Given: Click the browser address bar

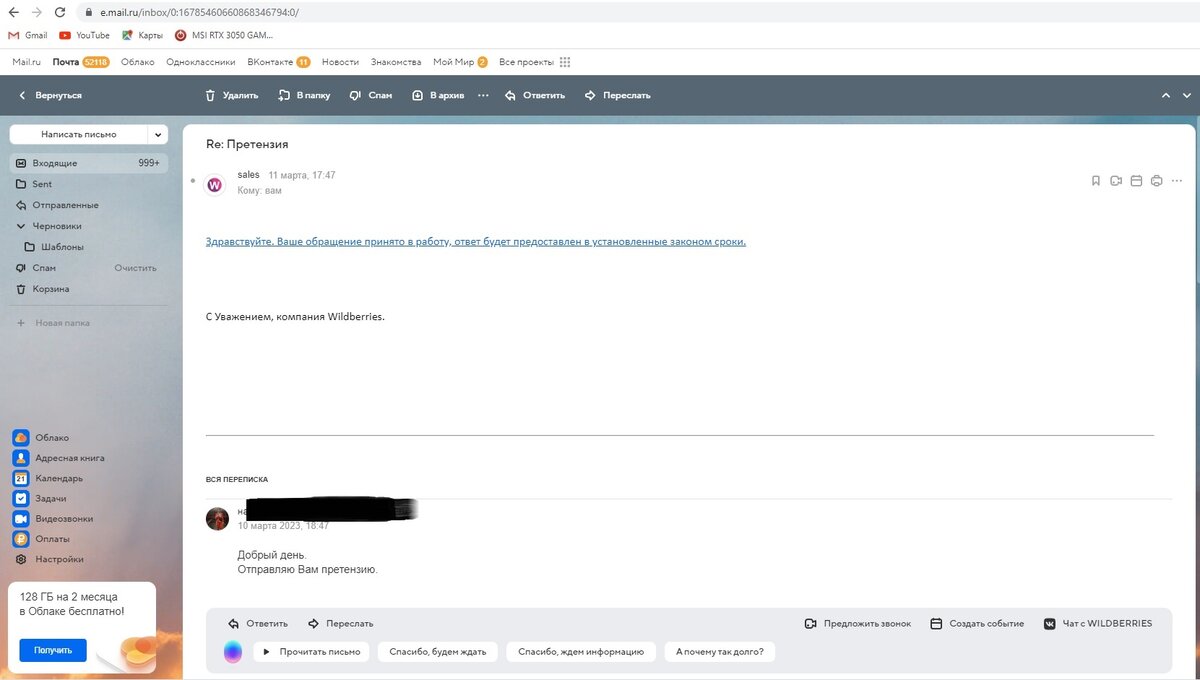Looking at the screenshot, I should 640,13.
